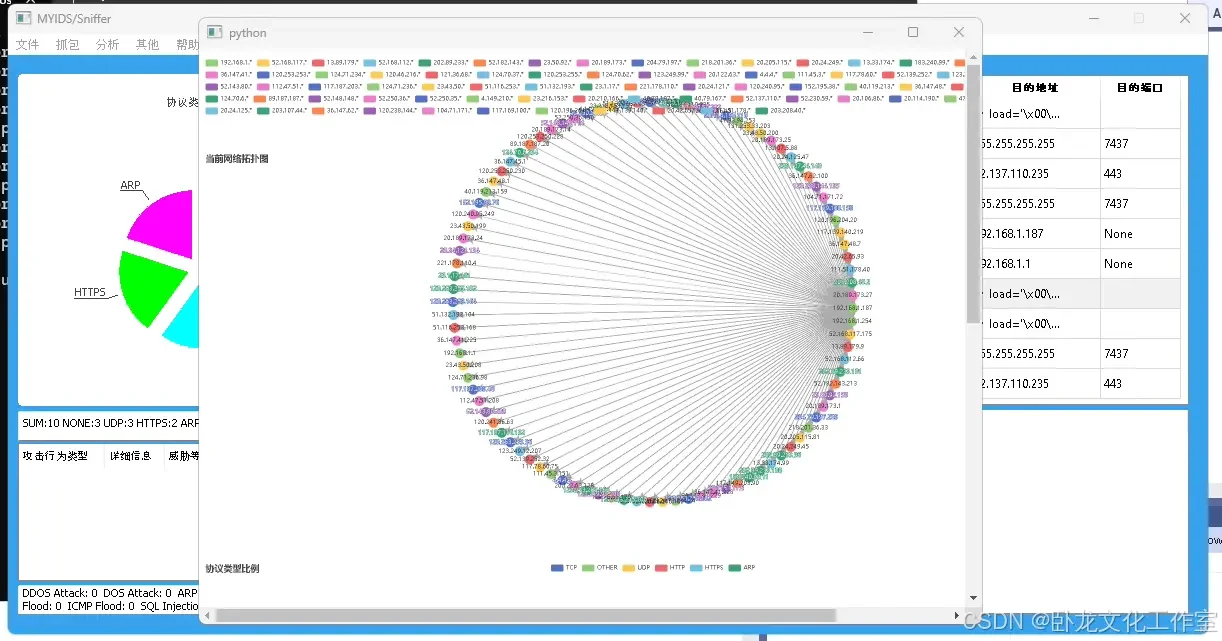Viewport: 1222px width, 641px height.
Task: Click the vertical scrollbar up arrow in python window
Action: [973, 58]
